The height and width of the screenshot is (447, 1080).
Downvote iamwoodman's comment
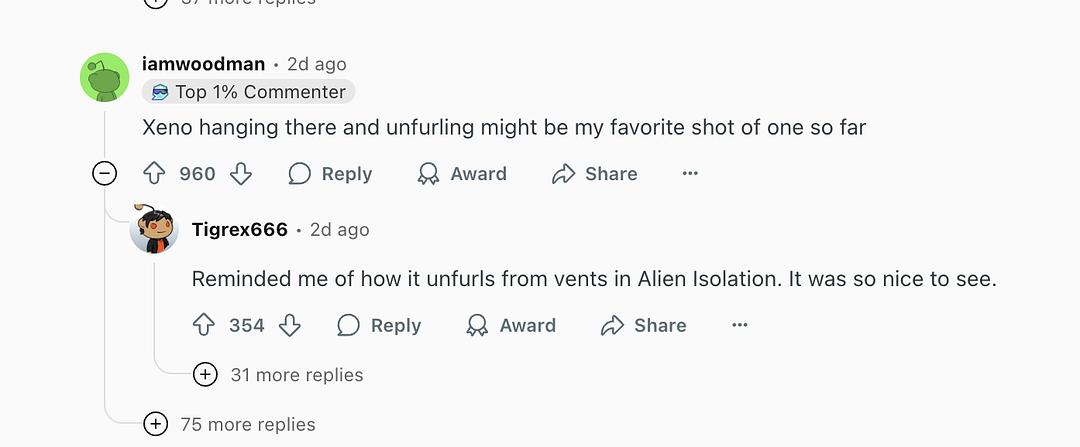[240, 174]
